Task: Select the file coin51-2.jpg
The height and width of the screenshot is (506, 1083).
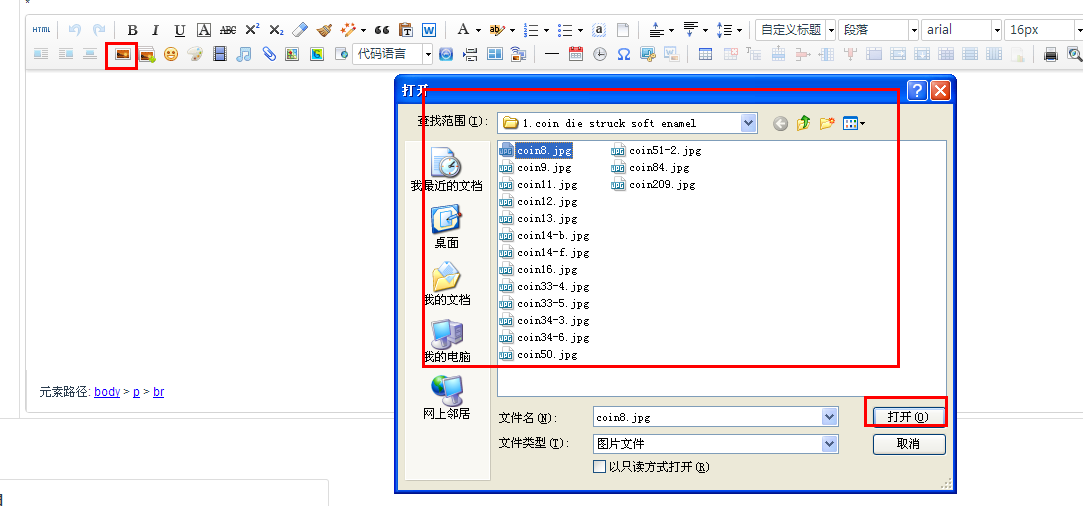Action: pos(656,150)
